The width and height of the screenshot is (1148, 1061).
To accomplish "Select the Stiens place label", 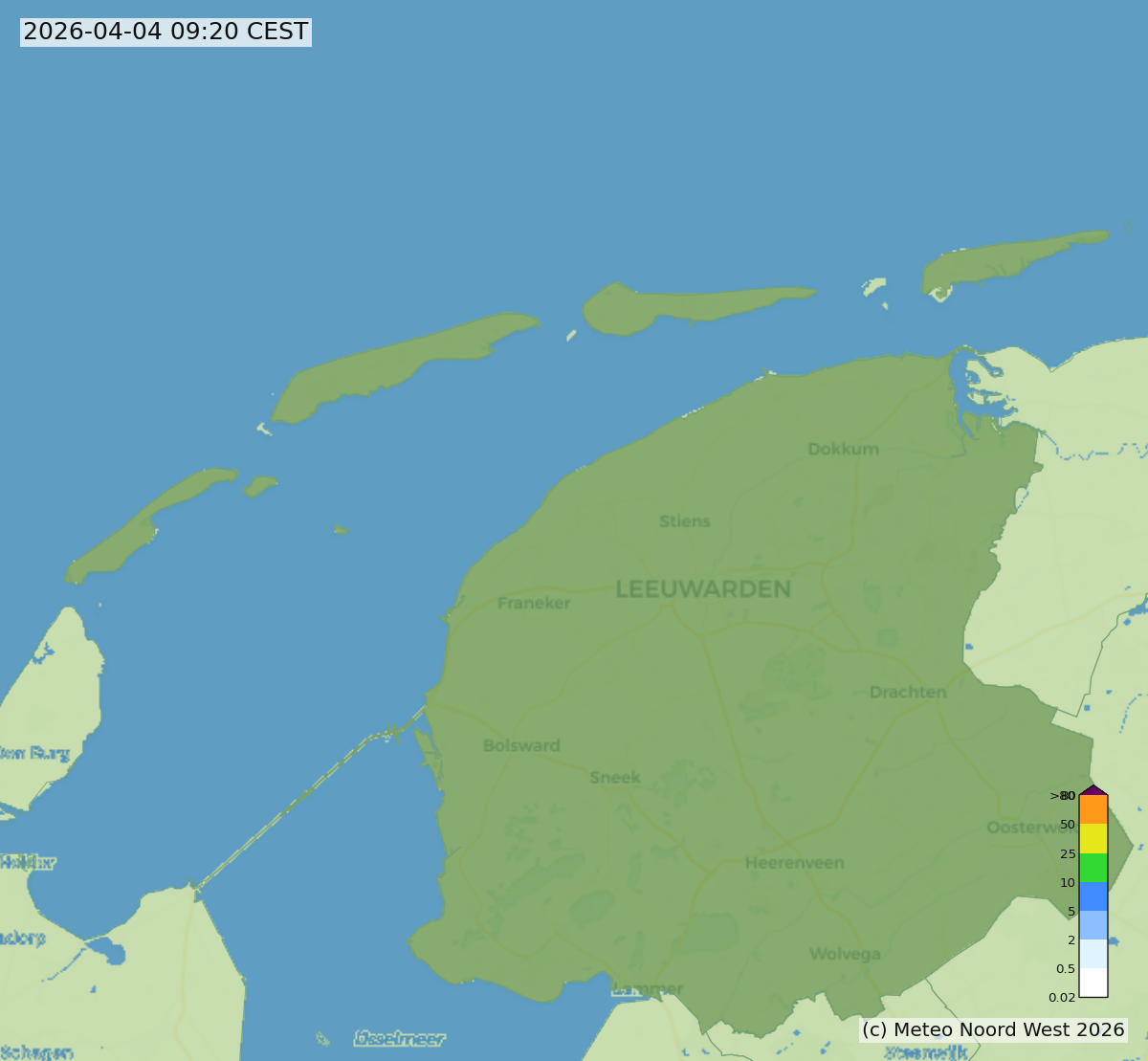I will 684,520.
